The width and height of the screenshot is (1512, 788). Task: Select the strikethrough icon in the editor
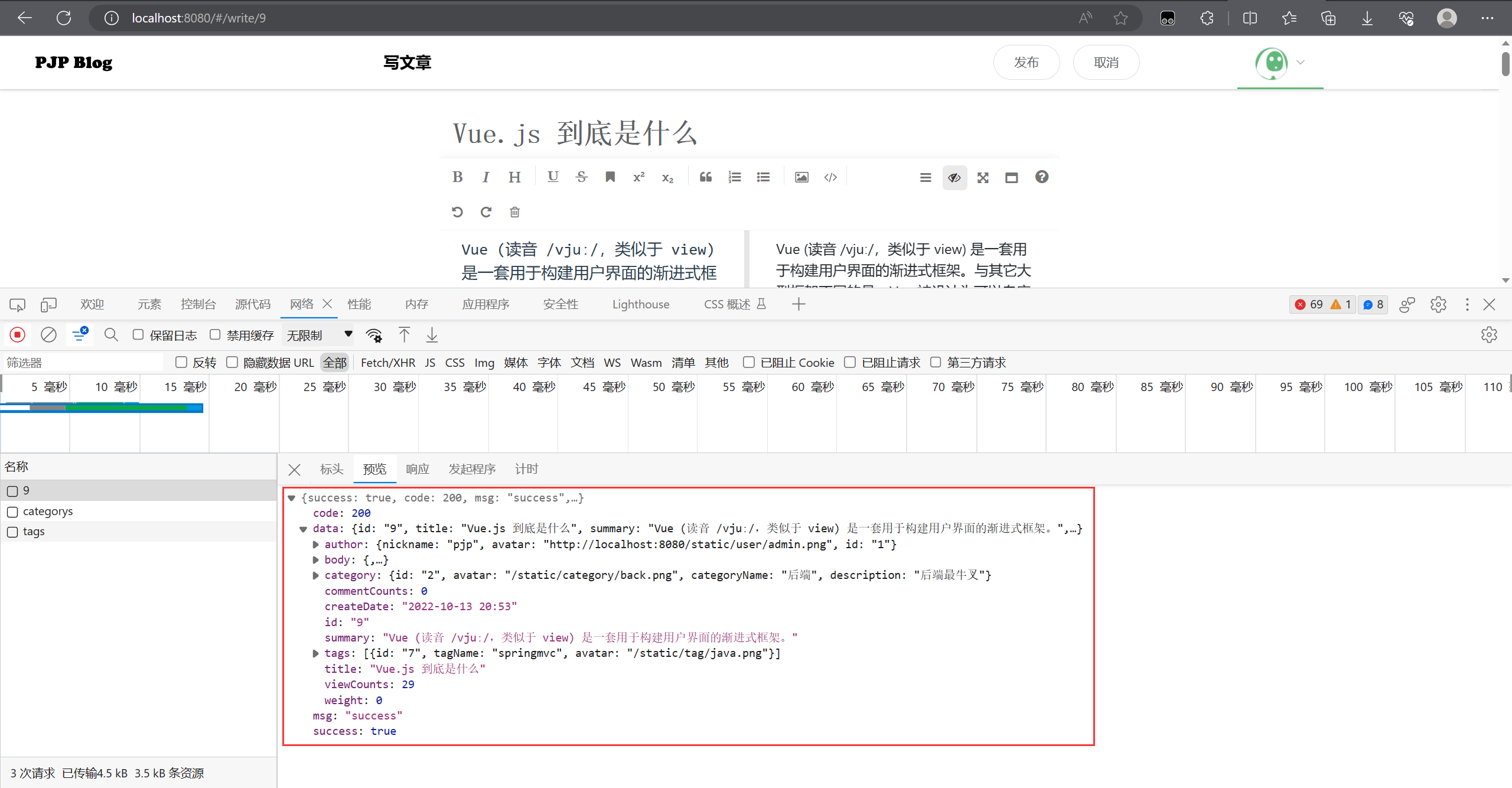coord(581,177)
